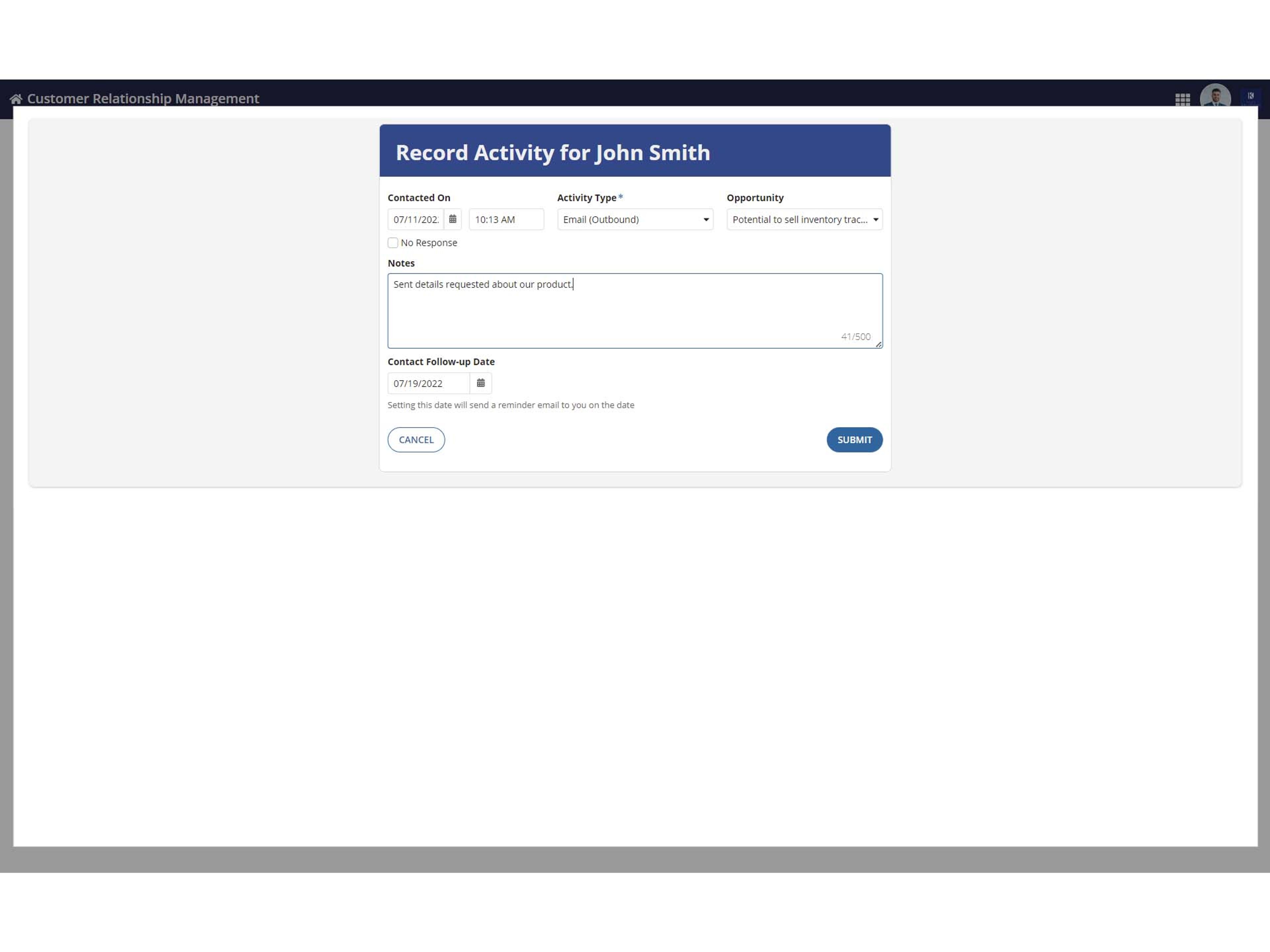Click the reminder email hint text
Viewport: 1270px width, 952px height.
pyautogui.click(x=511, y=405)
